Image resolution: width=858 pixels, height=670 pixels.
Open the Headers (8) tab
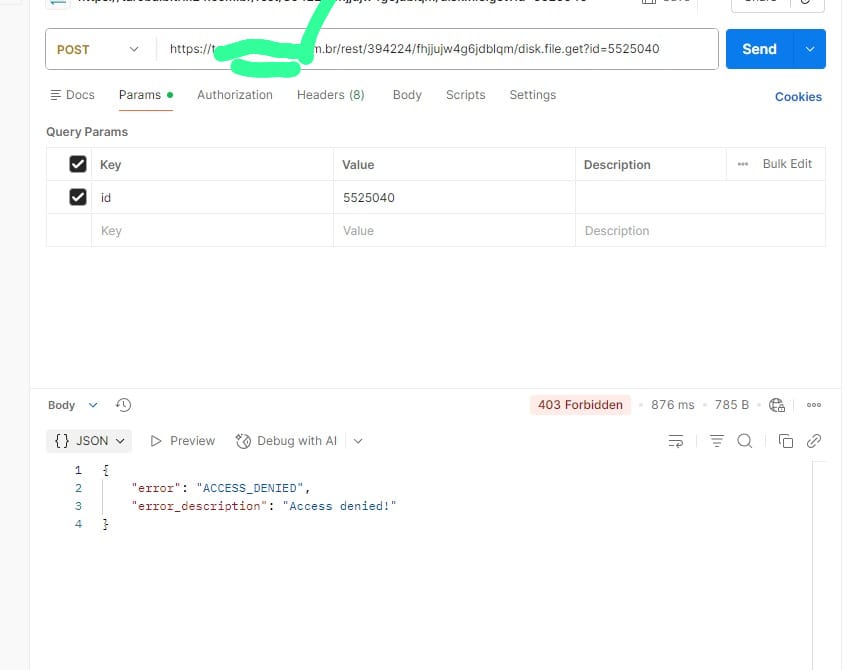click(x=330, y=95)
